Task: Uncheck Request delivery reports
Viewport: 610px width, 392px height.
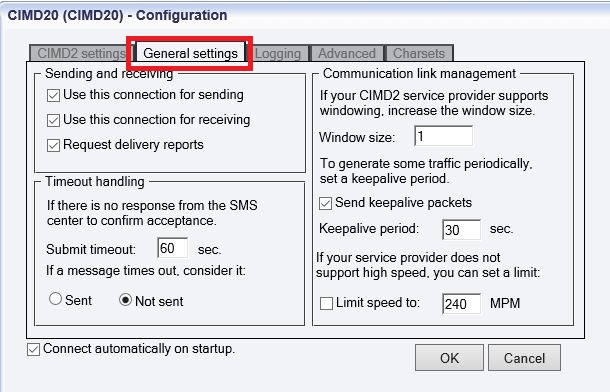Action: click(x=53, y=145)
